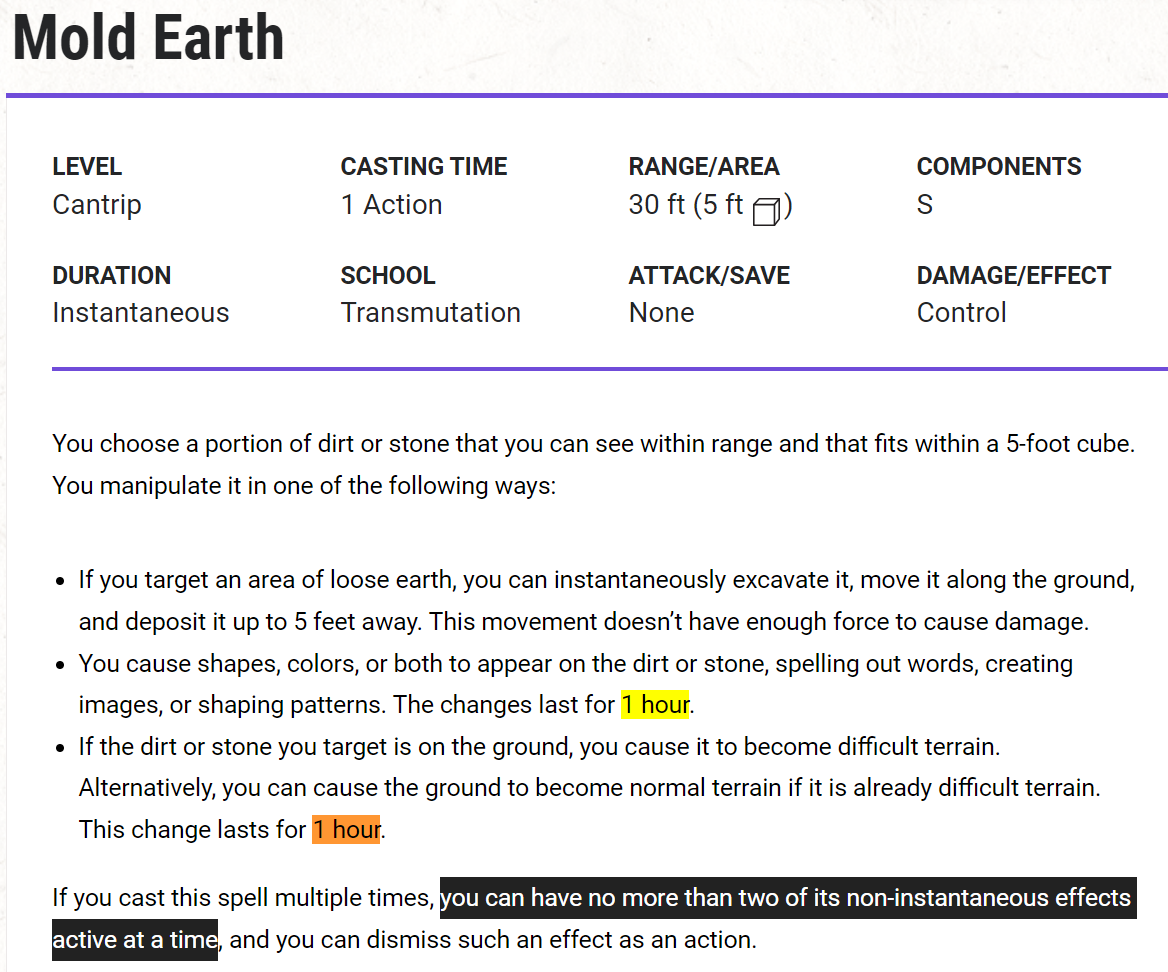This screenshot has height=972, width=1168.
Task: Click the Cantrip level value
Action: [97, 205]
